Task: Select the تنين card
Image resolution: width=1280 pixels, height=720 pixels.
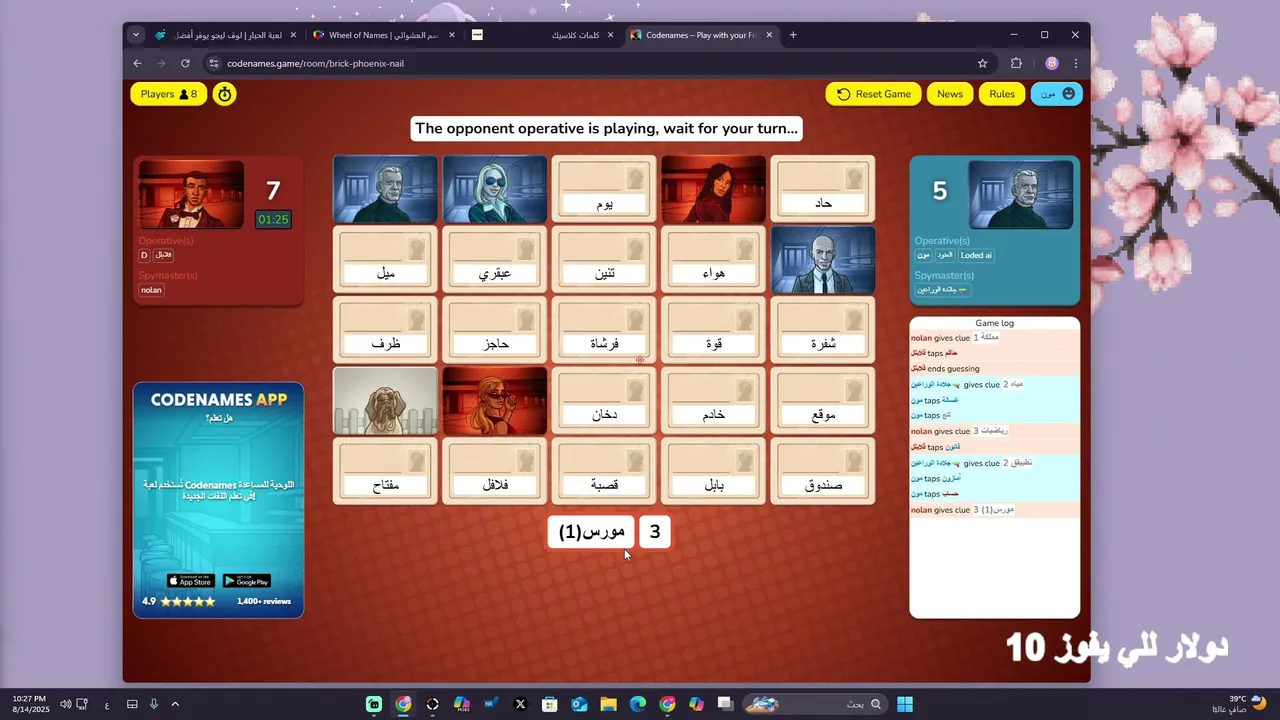Action: tap(604, 260)
